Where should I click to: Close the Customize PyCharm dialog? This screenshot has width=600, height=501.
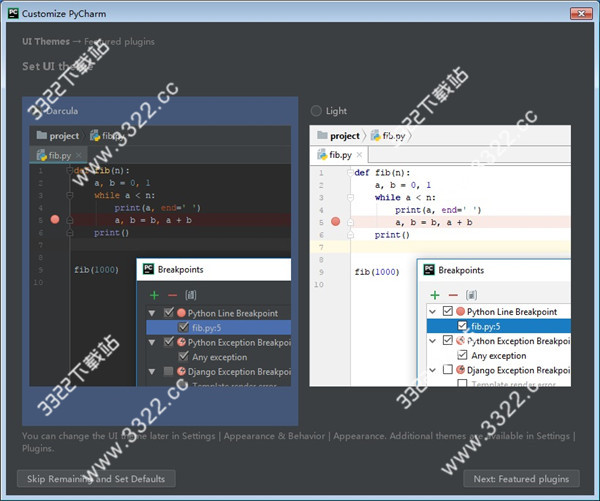(581, 14)
